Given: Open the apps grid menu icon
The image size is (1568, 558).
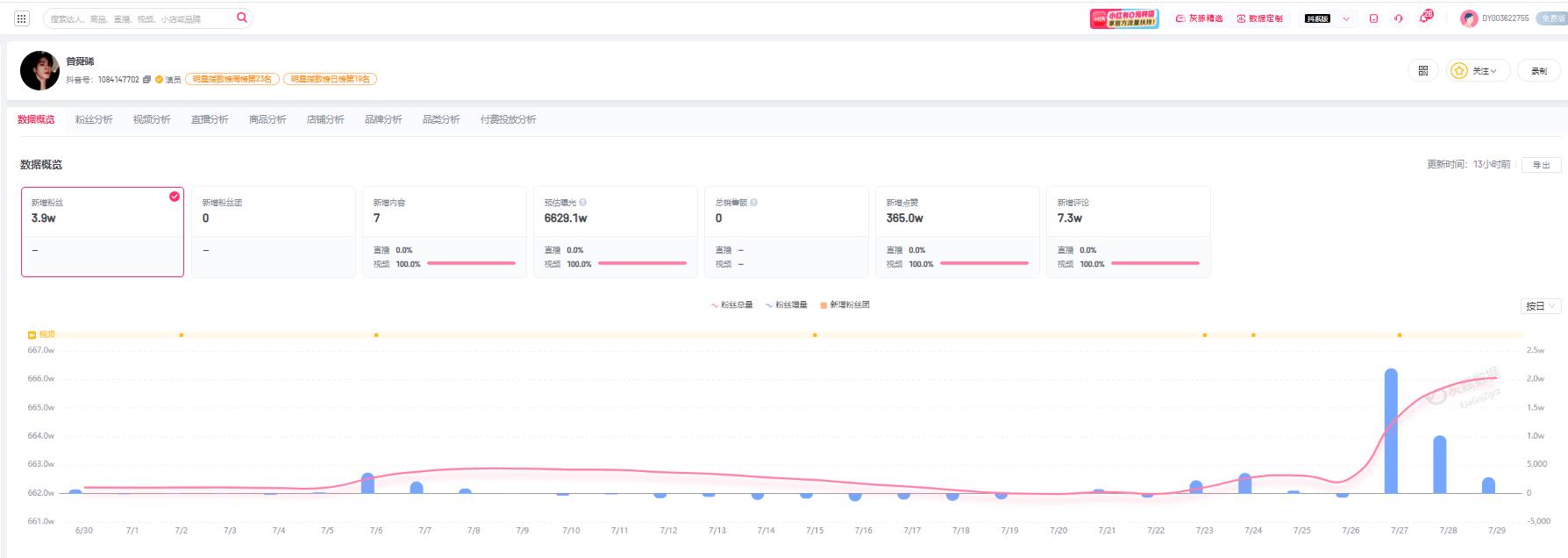Looking at the screenshot, I should pyautogui.click(x=22, y=18).
